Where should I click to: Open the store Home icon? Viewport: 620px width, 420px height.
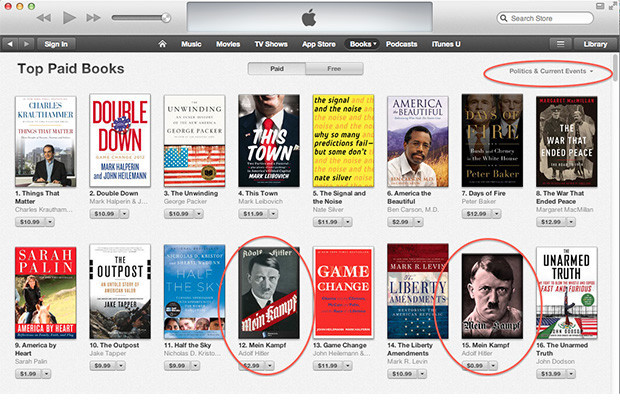[163, 44]
